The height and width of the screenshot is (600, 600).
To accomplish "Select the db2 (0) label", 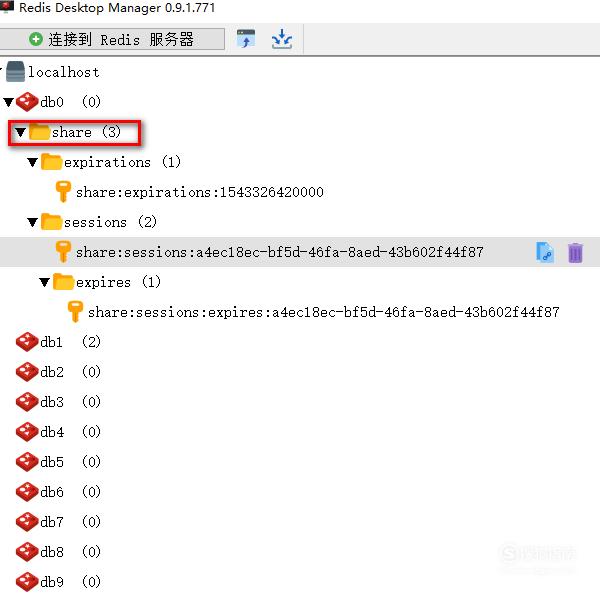I will [x=71, y=372].
